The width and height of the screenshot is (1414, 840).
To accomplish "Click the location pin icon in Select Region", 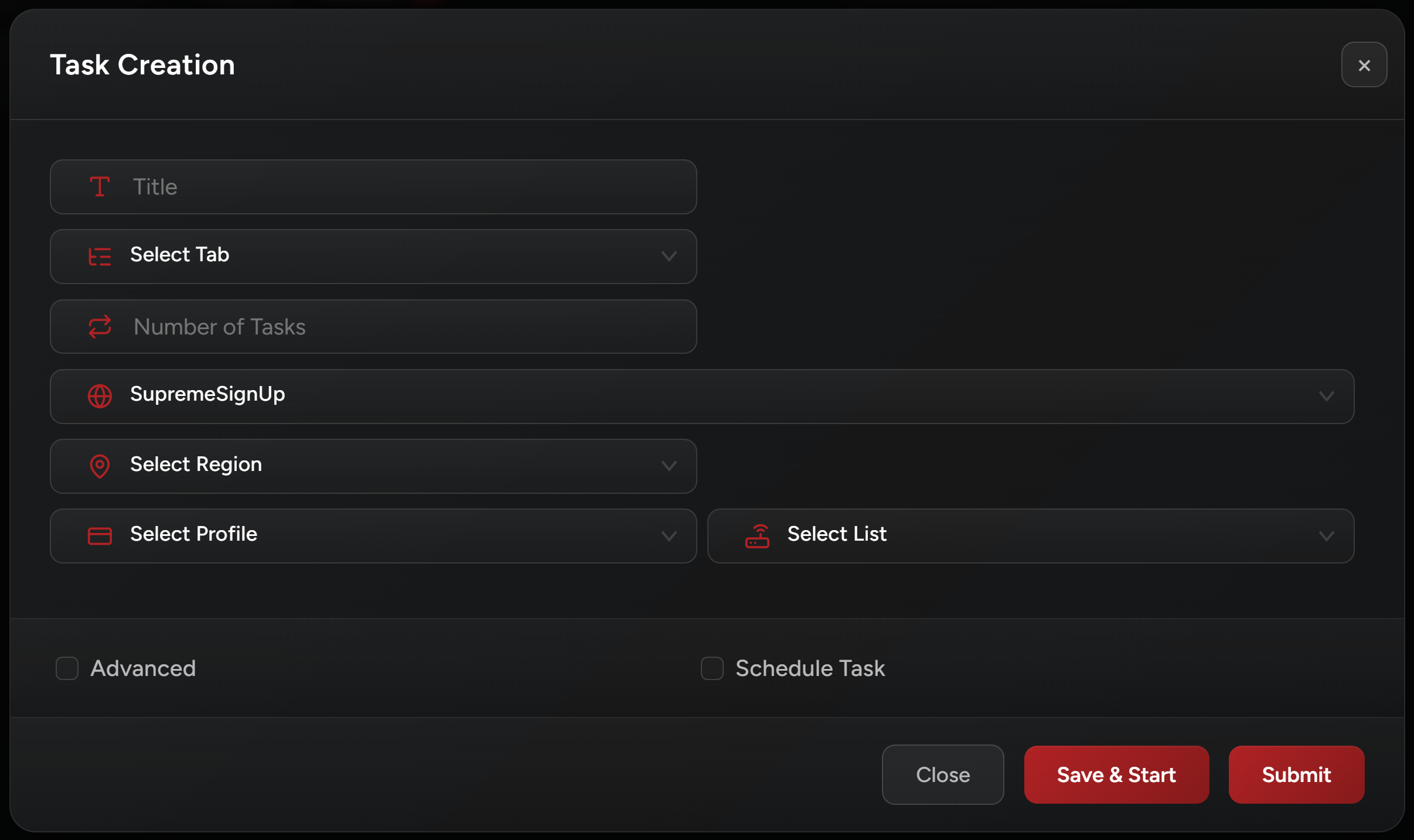I will (100, 466).
